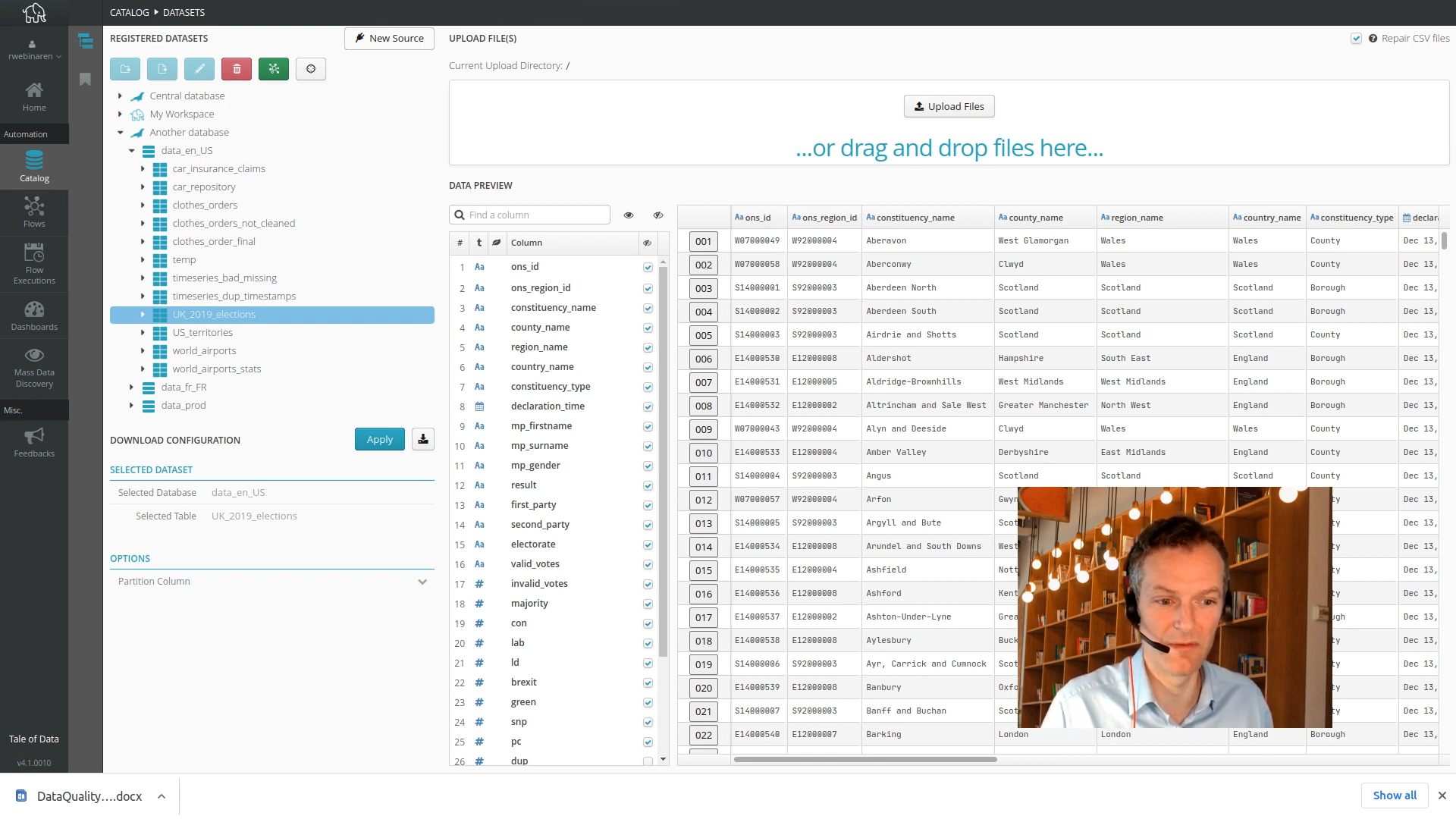Click the tag icon in column header
Viewport: 1456px width, 819px height.
click(496, 243)
